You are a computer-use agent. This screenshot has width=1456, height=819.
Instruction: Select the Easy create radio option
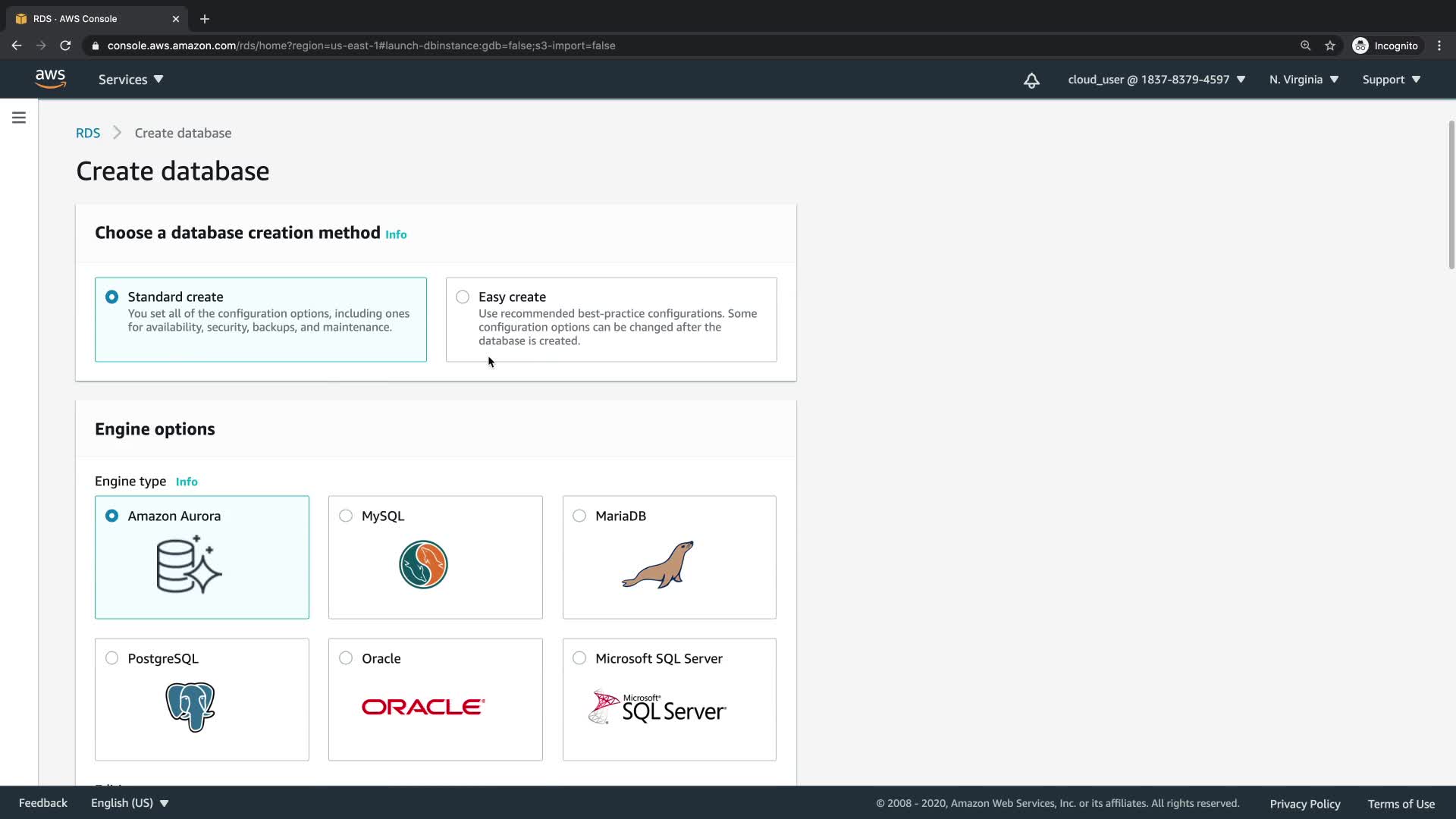point(463,297)
